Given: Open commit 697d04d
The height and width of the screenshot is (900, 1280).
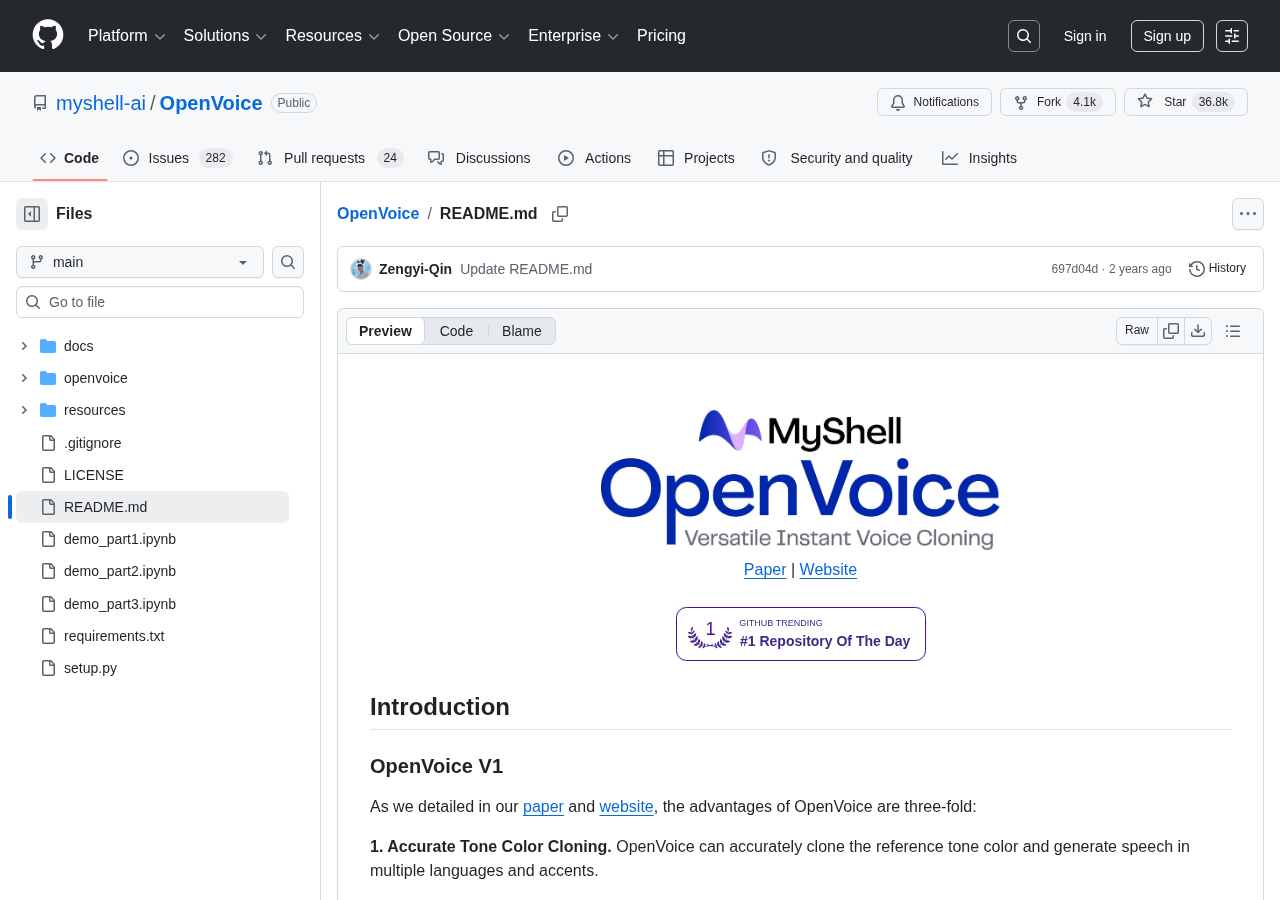Looking at the screenshot, I should [x=1074, y=269].
